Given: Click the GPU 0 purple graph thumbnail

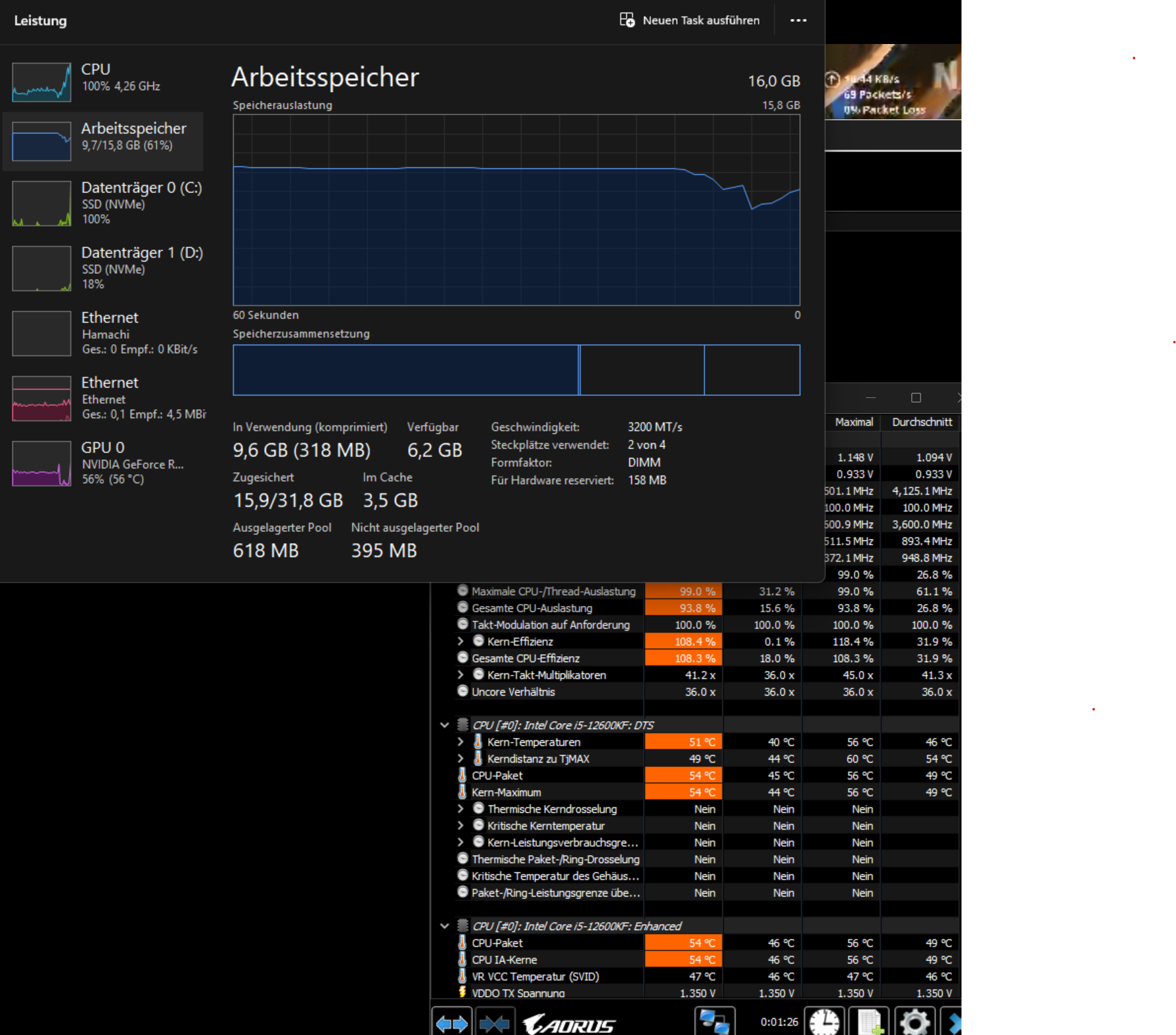Looking at the screenshot, I should [x=41, y=464].
